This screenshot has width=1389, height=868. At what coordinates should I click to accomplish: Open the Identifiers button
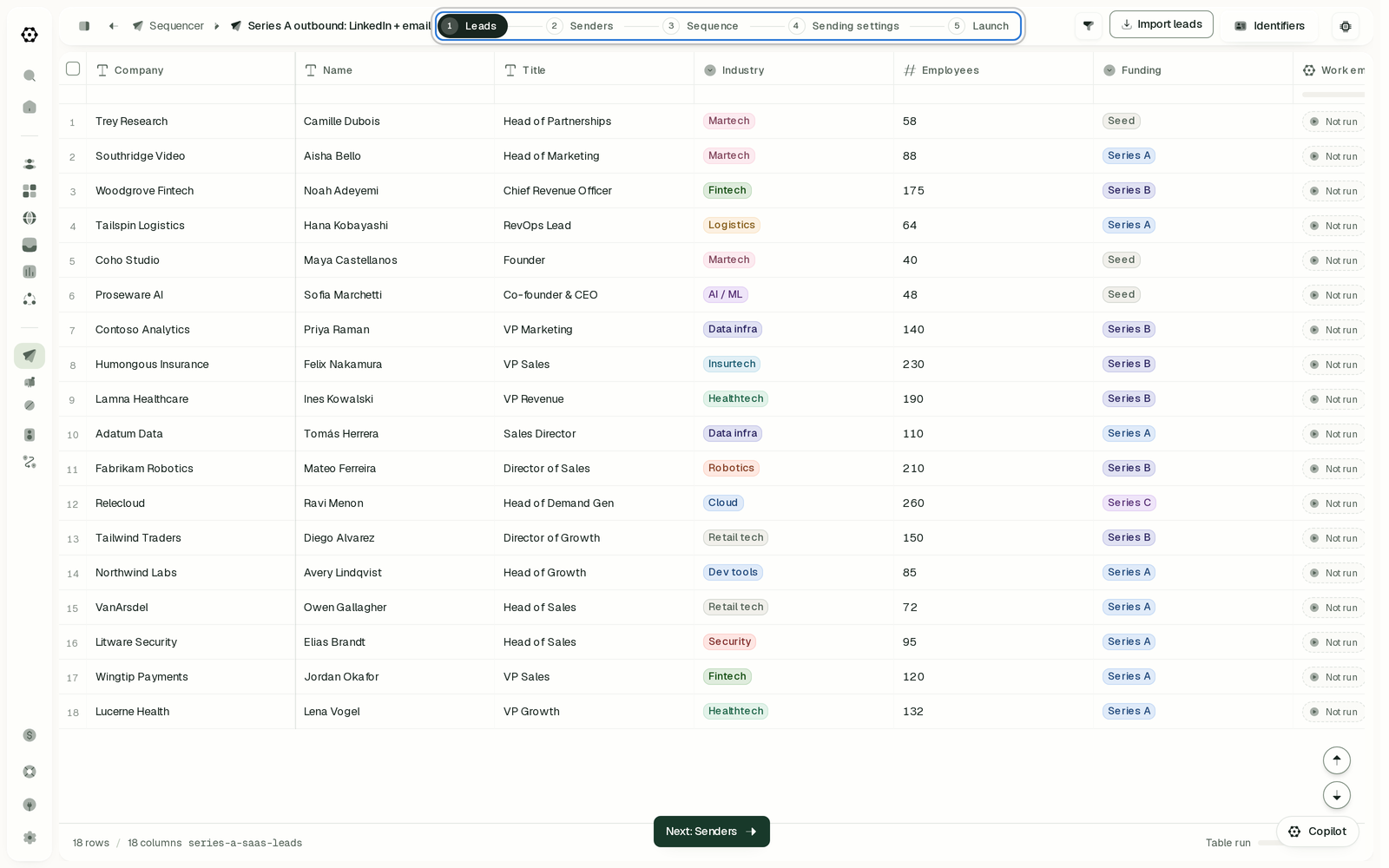coord(1270,26)
